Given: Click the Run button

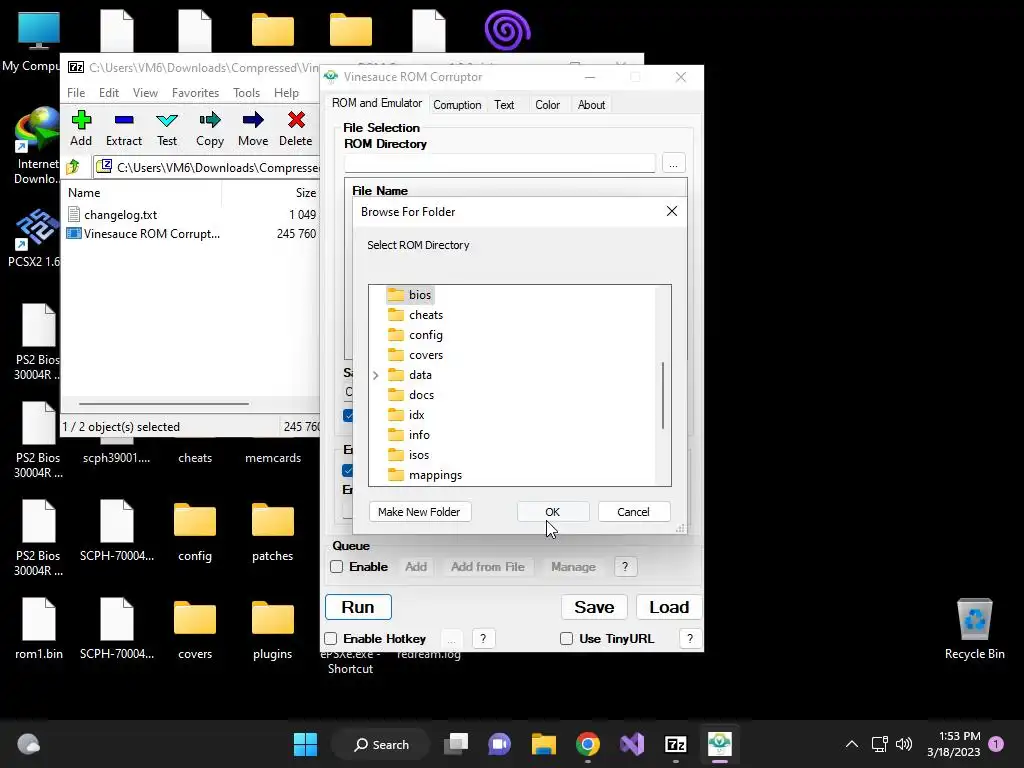Looking at the screenshot, I should click(358, 607).
